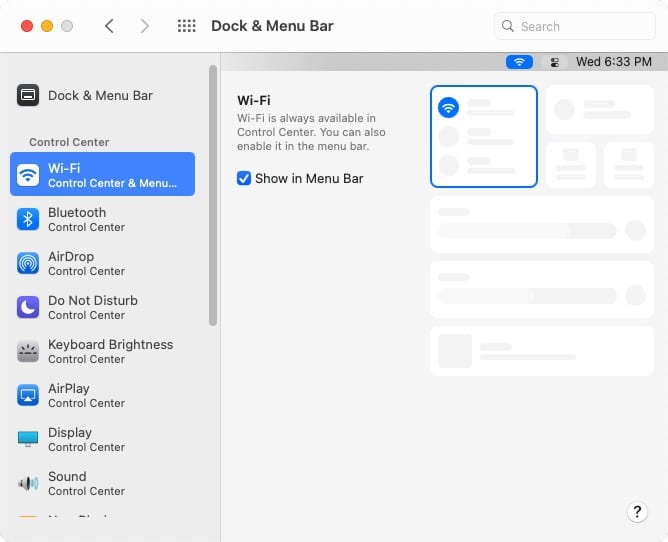Select Do Not Disturb item
668x542 pixels.
coord(102,307)
